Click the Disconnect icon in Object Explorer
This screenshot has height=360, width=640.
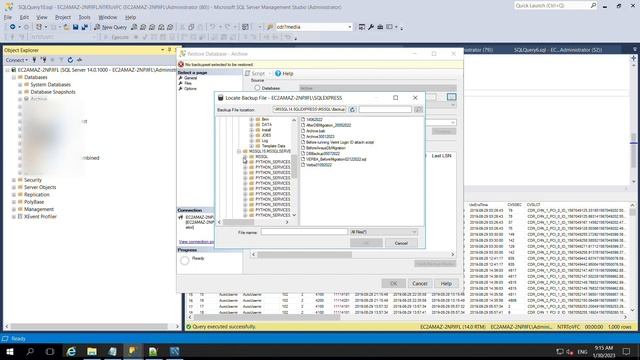43,60
